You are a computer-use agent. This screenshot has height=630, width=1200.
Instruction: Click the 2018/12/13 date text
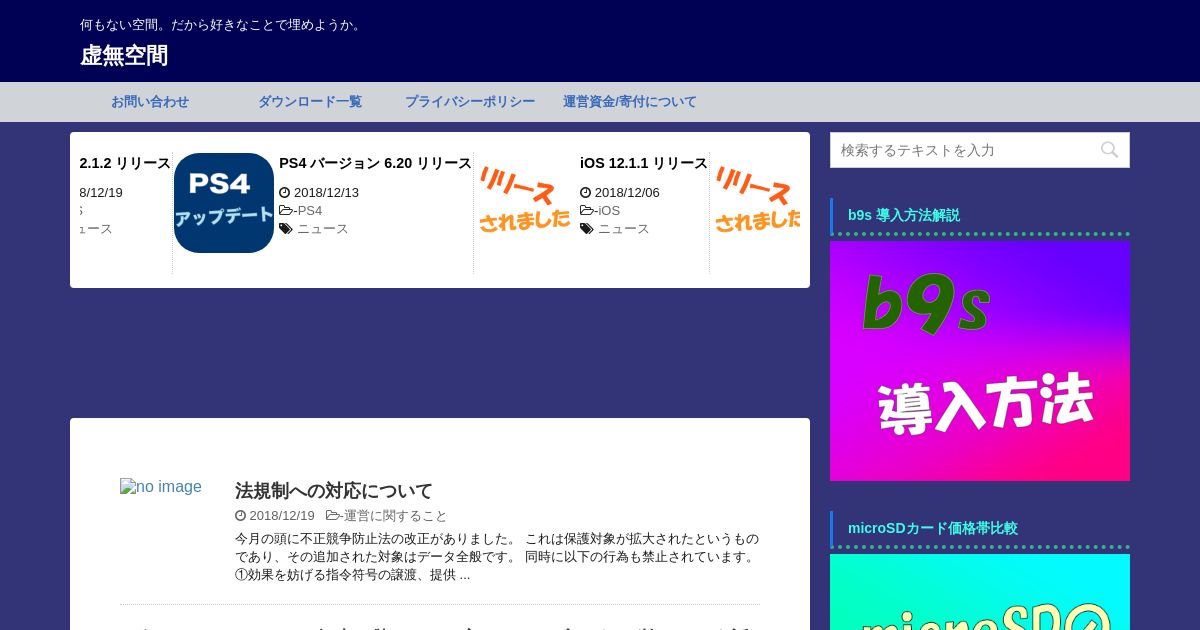click(x=326, y=193)
